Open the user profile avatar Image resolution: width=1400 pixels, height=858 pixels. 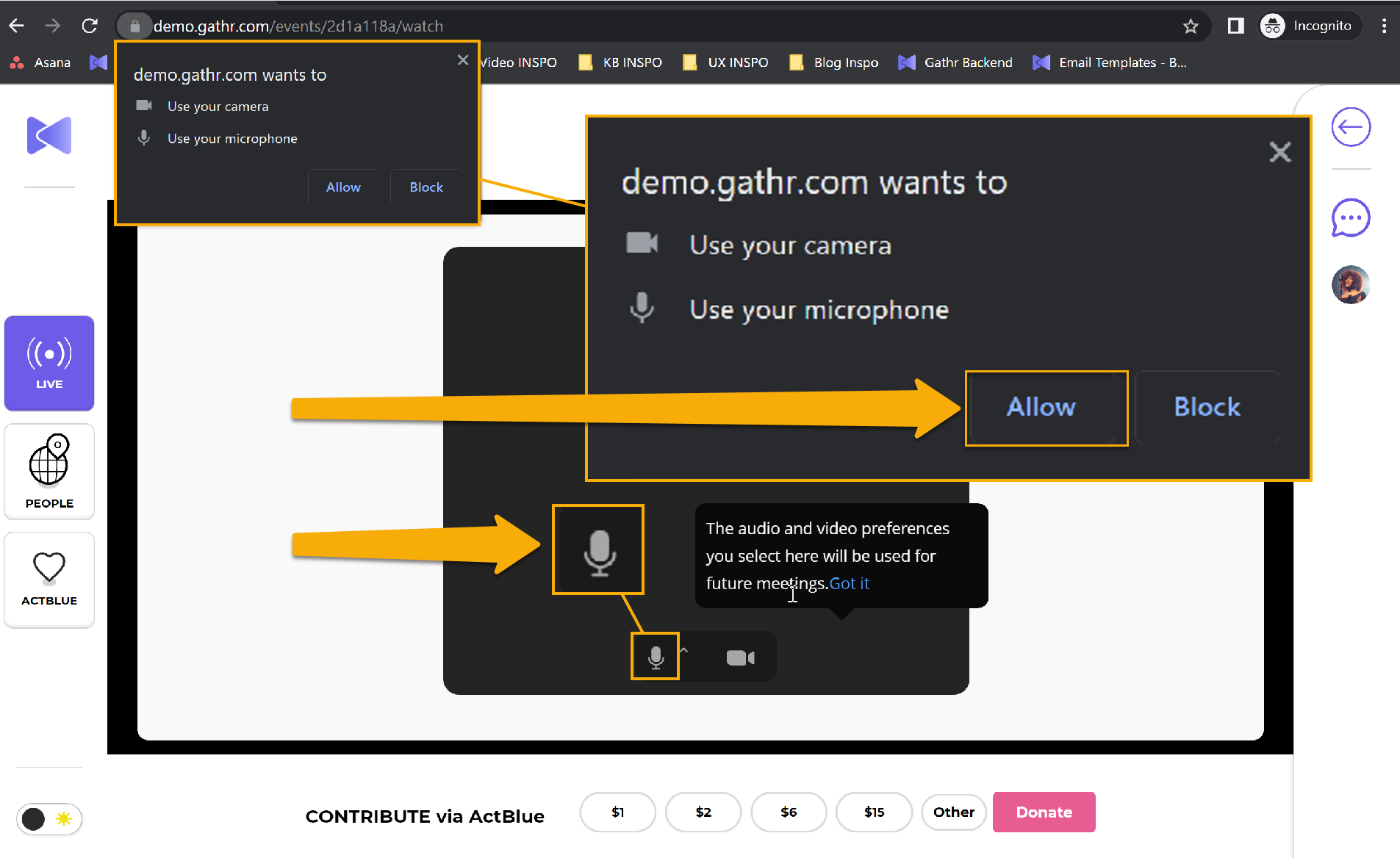coord(1351,285)
